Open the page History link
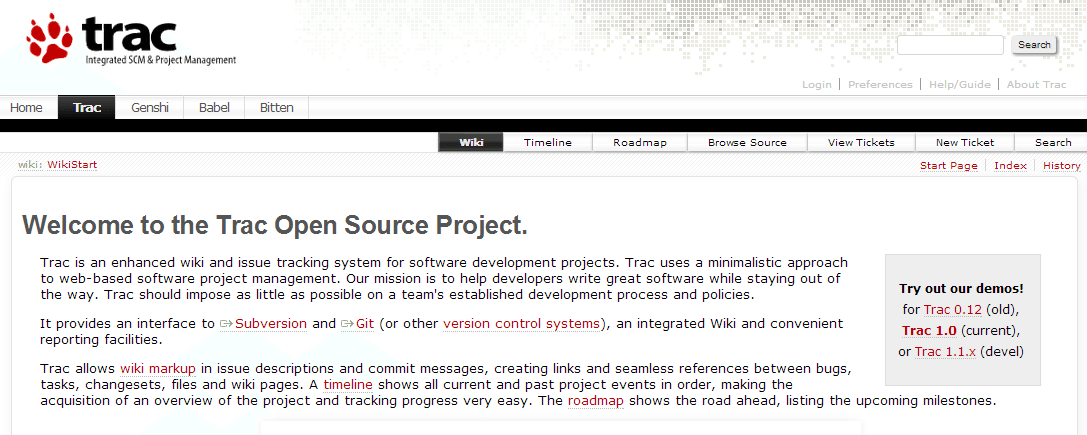The width and height of the screenshot is (1087, 435). [x=1061, y=166]
